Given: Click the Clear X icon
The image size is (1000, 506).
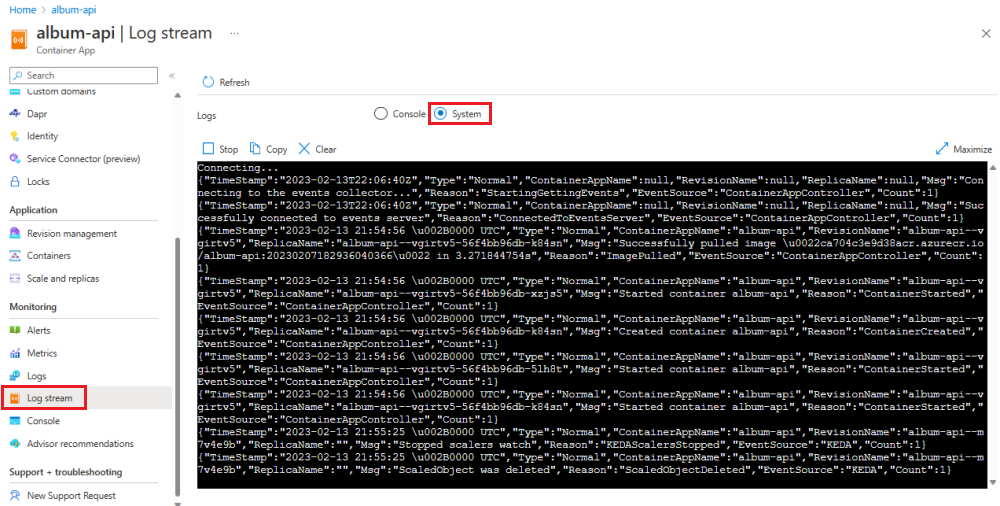Looking at the screenshot, I should tap(304, 149).
